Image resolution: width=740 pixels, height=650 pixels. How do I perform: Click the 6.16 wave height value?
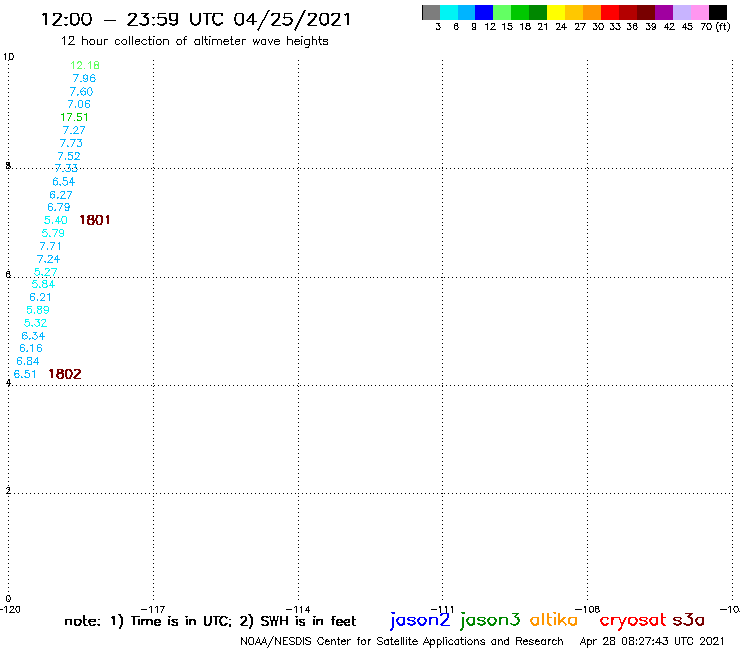click(x=31, y=348)
